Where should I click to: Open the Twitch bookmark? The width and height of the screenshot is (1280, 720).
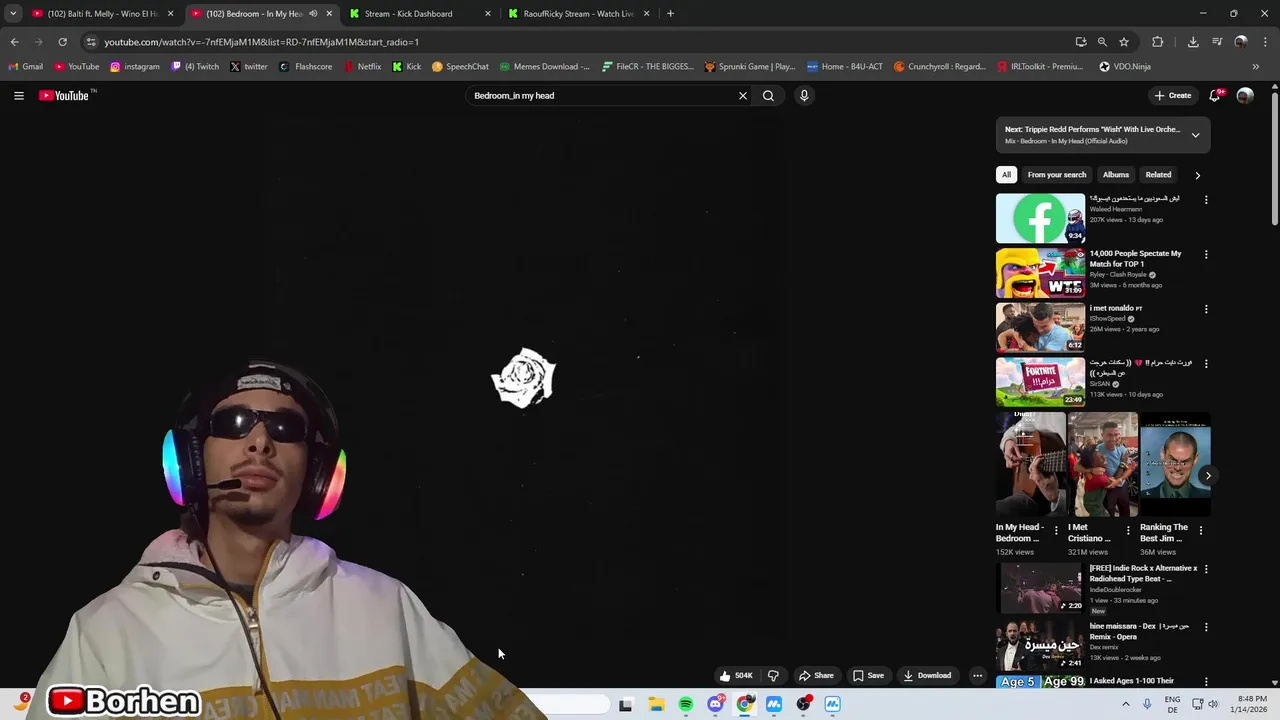click(x=195, y=67)
